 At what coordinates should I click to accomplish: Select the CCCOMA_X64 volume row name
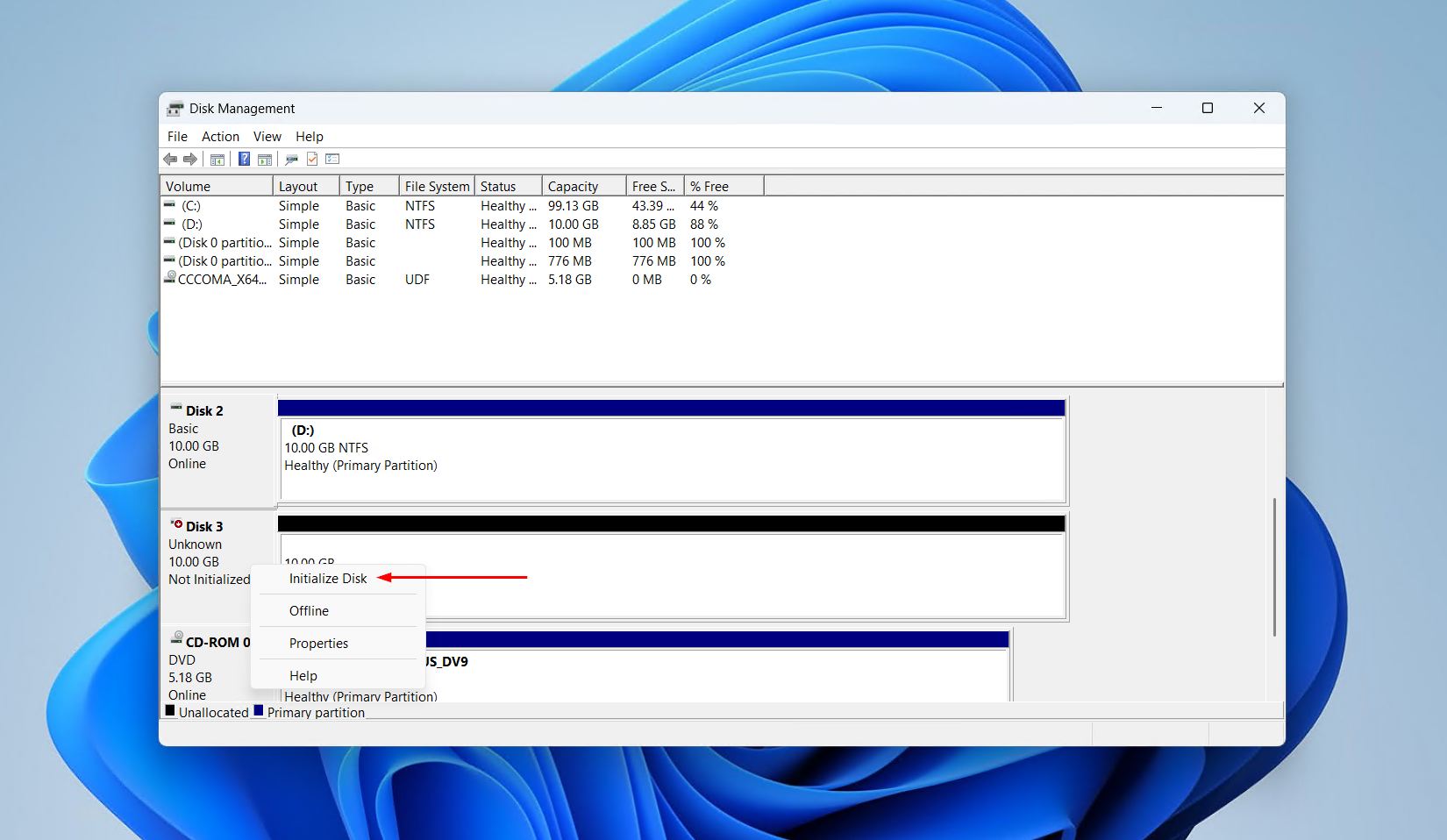click(x=222, y=280)
